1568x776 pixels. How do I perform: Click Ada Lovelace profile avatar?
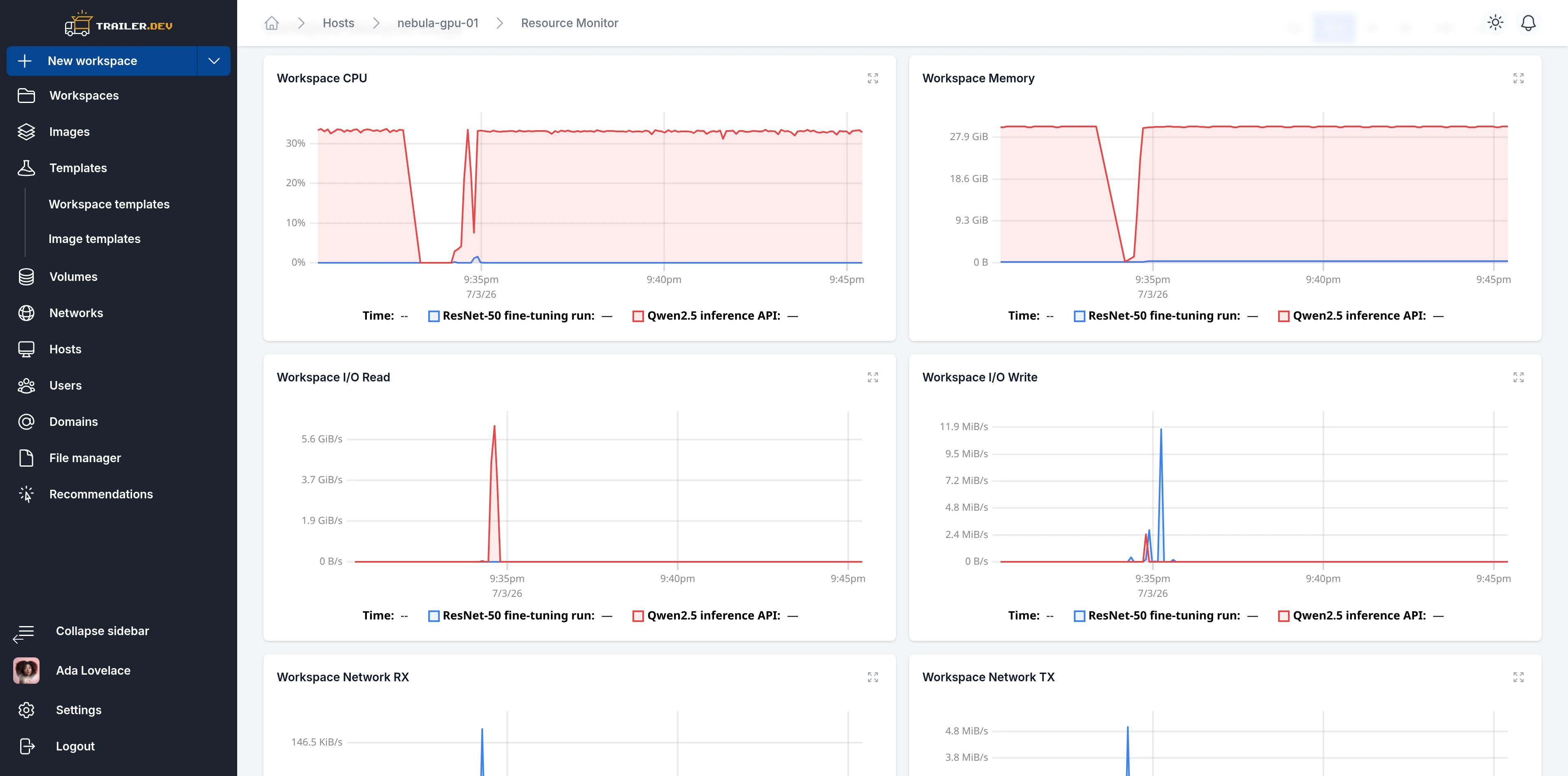[26, 671]
